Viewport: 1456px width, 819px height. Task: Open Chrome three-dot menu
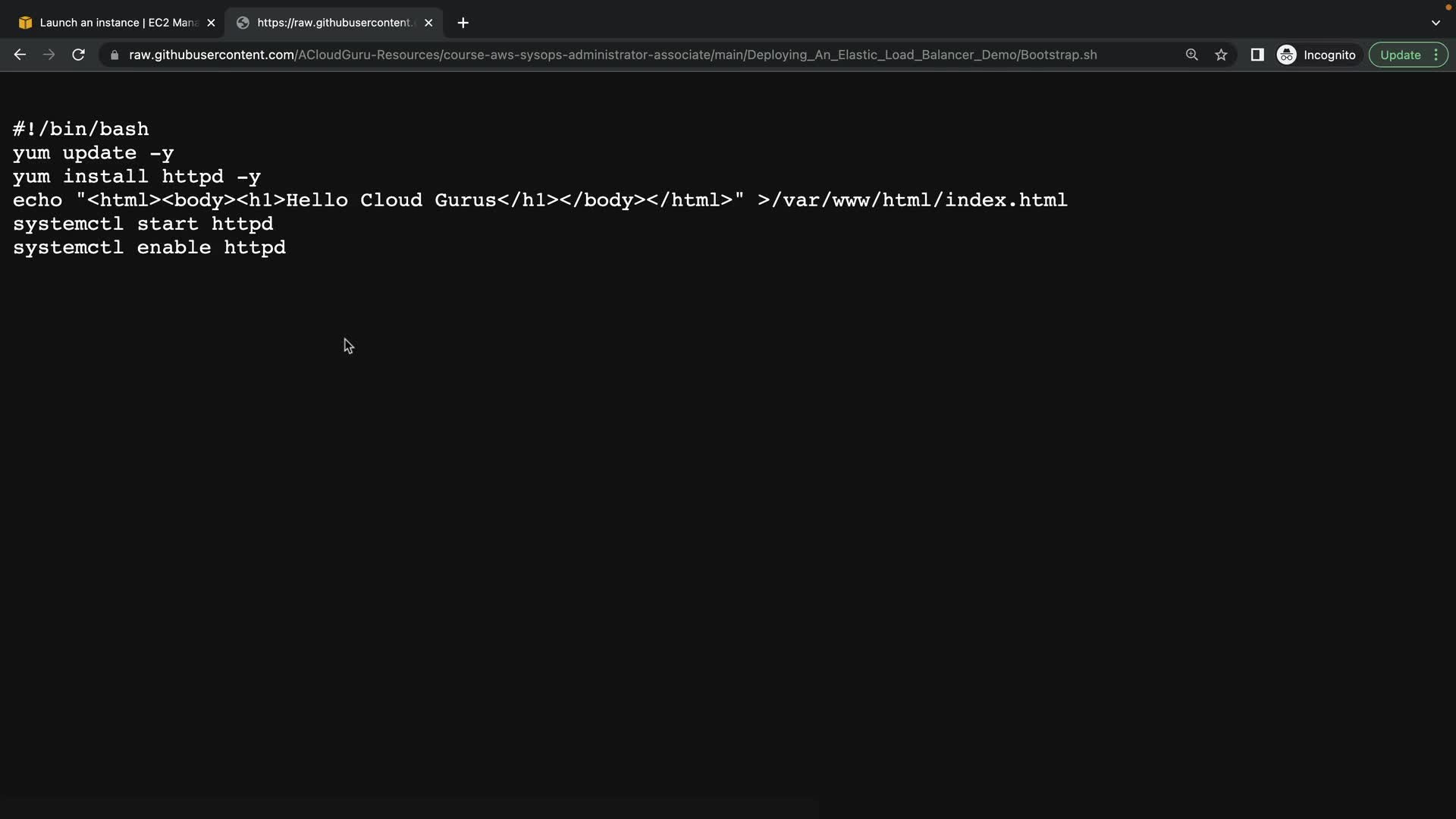[1436, 55]
